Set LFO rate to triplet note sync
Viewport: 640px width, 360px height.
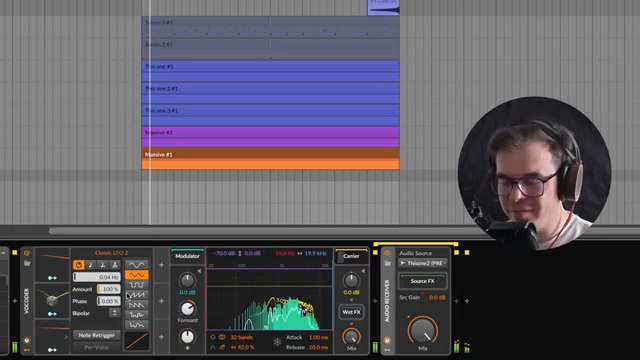point(115,265)
